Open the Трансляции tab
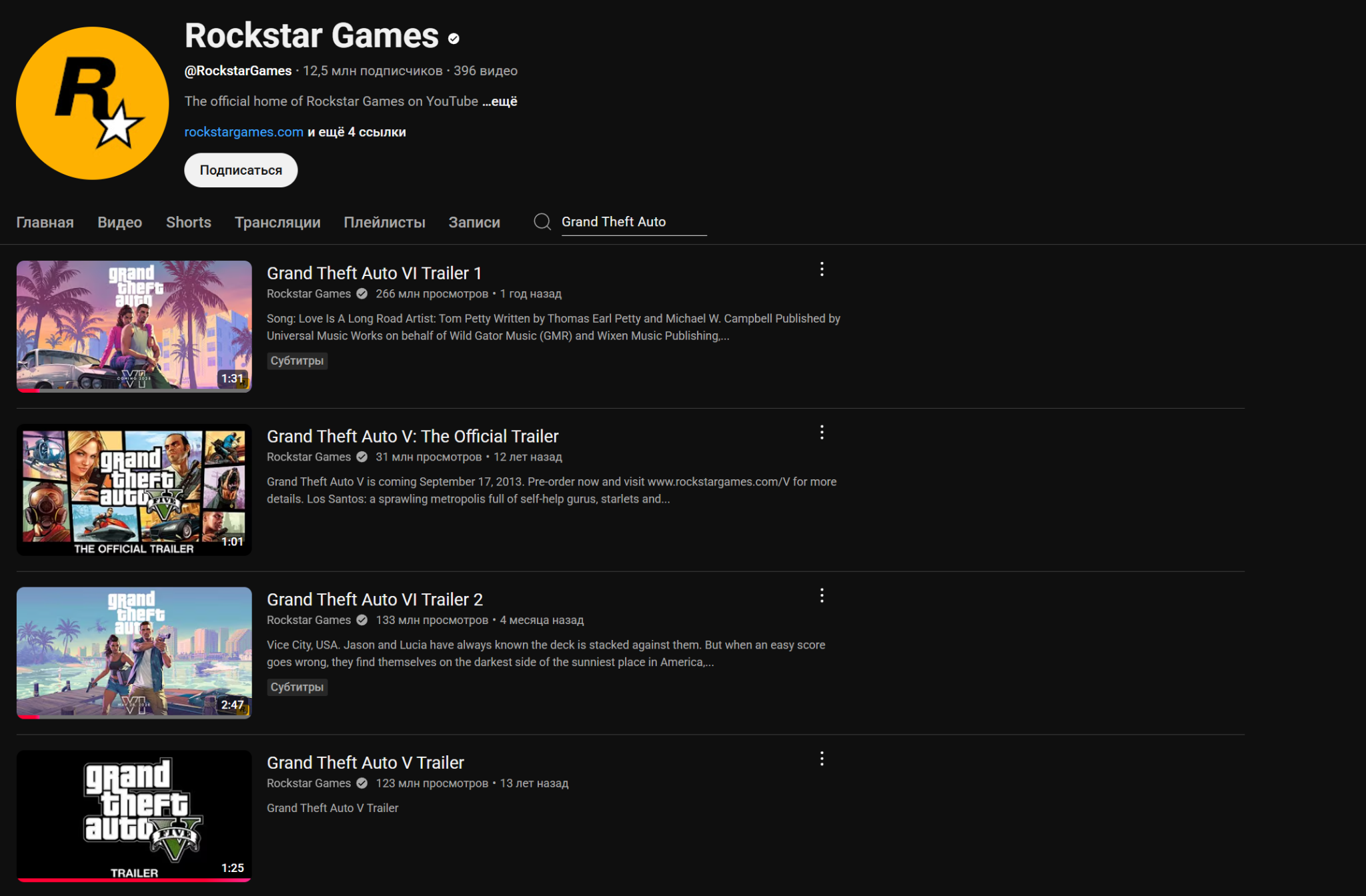The width and height of the screenshot is (1366, 896). [x=277, y=223]
